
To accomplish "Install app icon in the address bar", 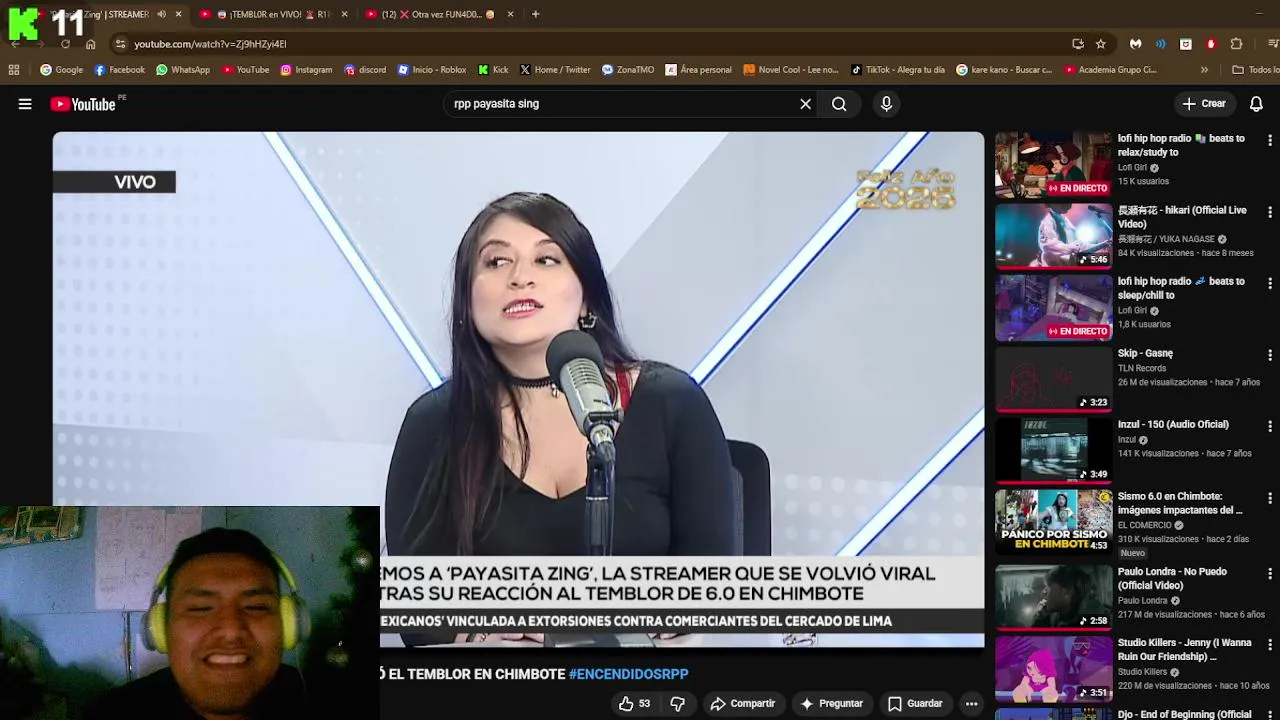I will (x=1077, y=44).
